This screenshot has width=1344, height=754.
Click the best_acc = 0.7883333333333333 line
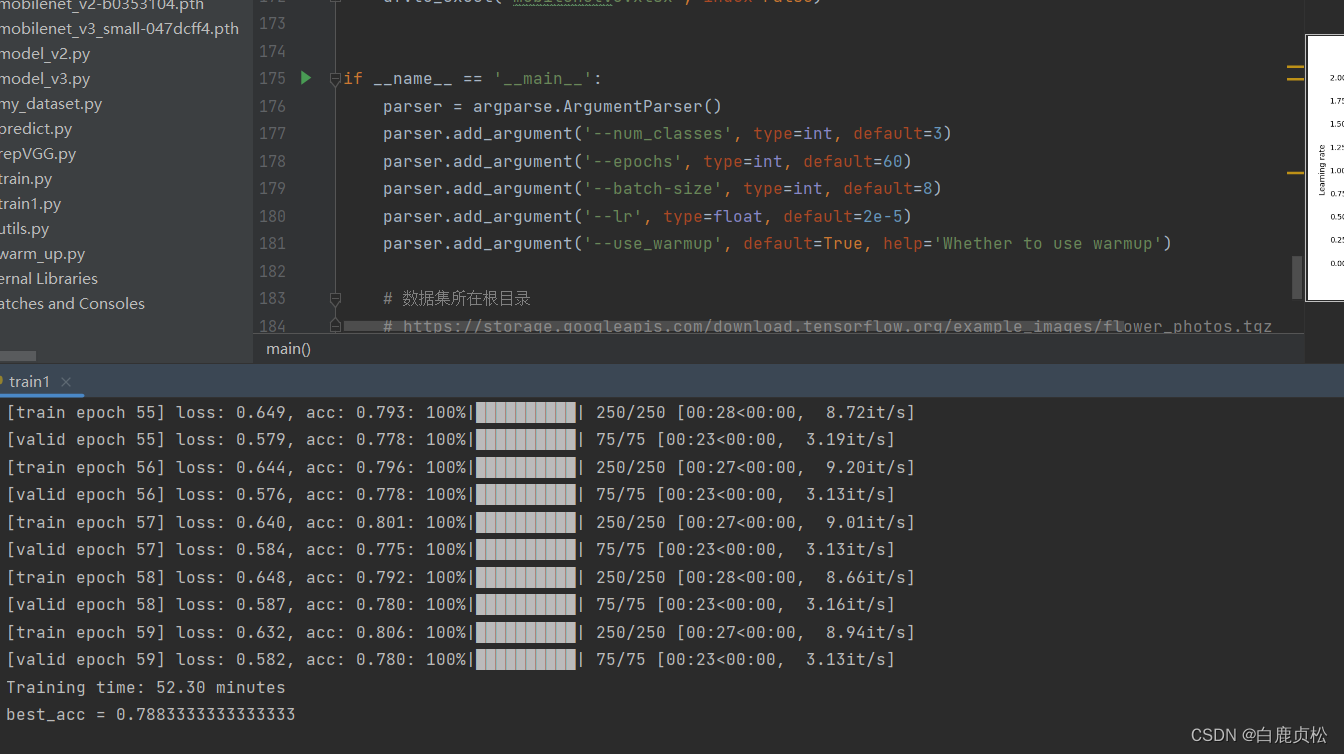[x=151, y=714]
